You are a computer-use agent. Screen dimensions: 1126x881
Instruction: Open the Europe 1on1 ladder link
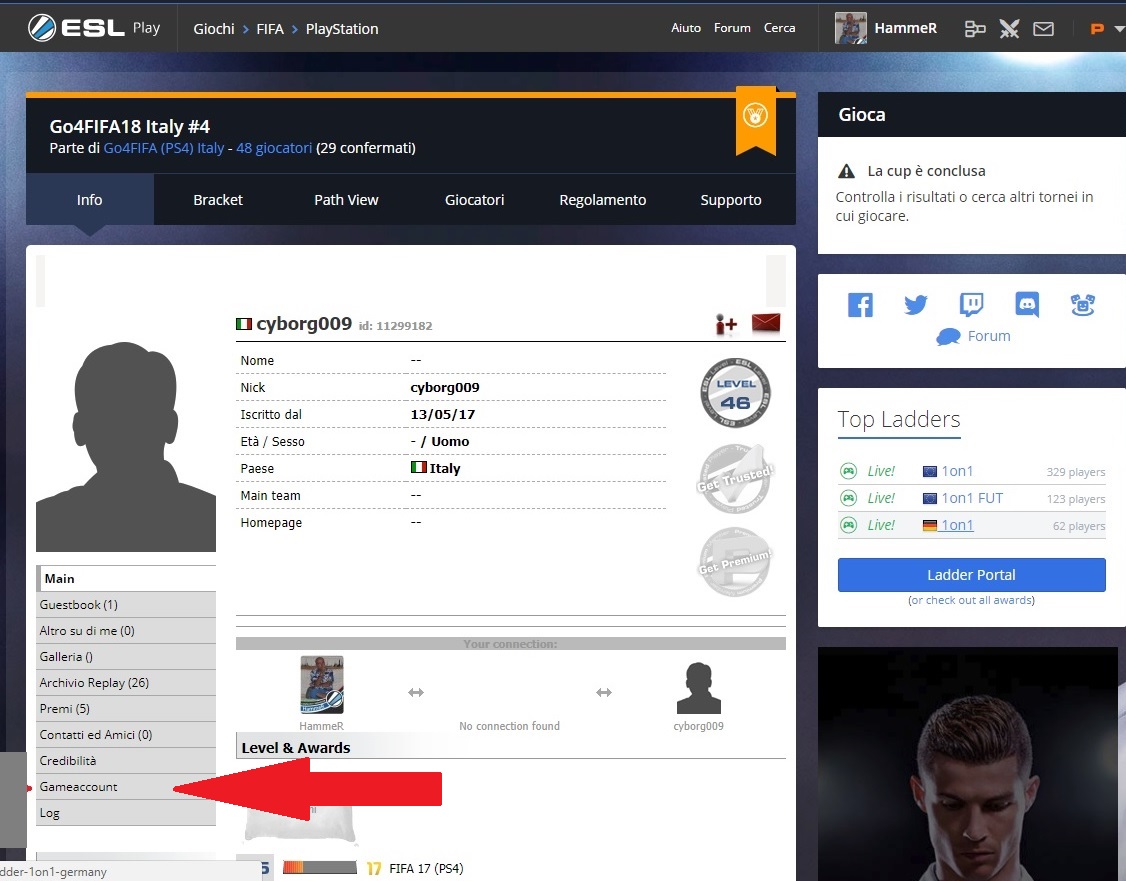(957, 471)
